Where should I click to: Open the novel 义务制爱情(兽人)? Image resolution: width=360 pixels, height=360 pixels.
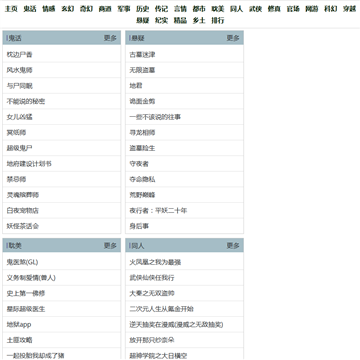pyautogui.click(x=31, y=278)
